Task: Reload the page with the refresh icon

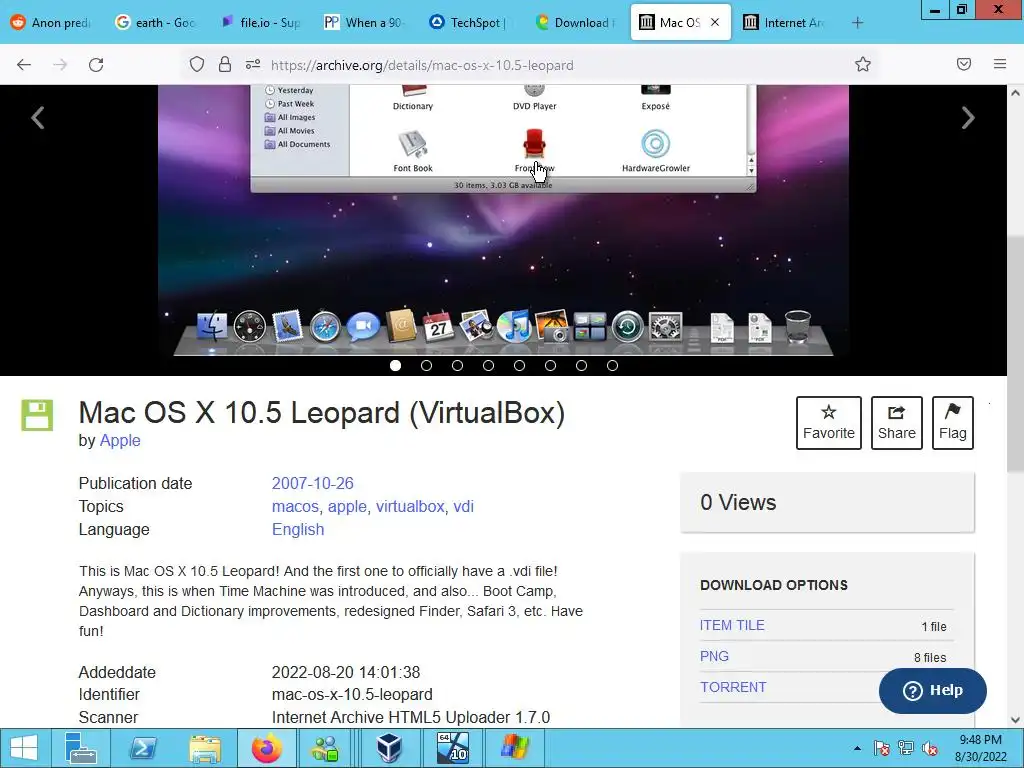Action: point(96,65)
